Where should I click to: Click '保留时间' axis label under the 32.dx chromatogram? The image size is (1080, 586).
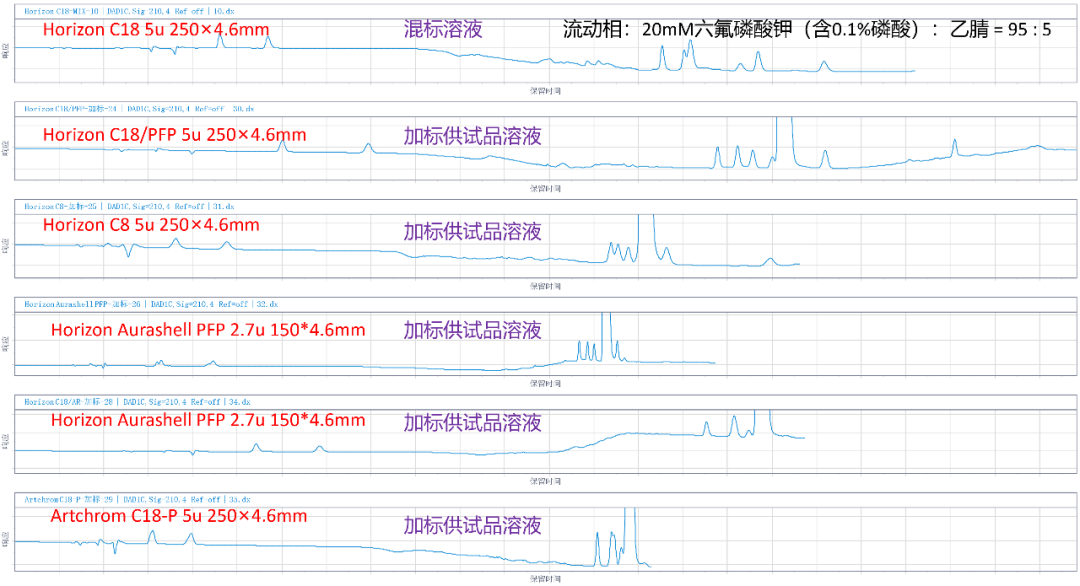(545, 384)
